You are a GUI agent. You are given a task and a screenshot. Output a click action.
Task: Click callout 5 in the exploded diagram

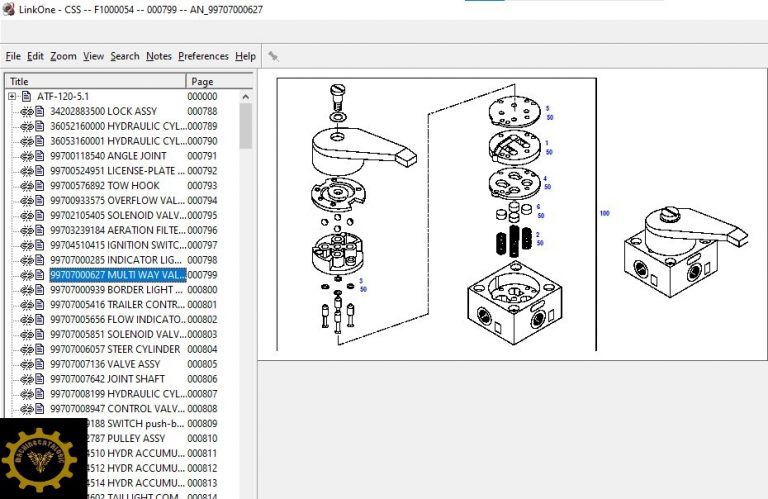[x=548, y=108]
